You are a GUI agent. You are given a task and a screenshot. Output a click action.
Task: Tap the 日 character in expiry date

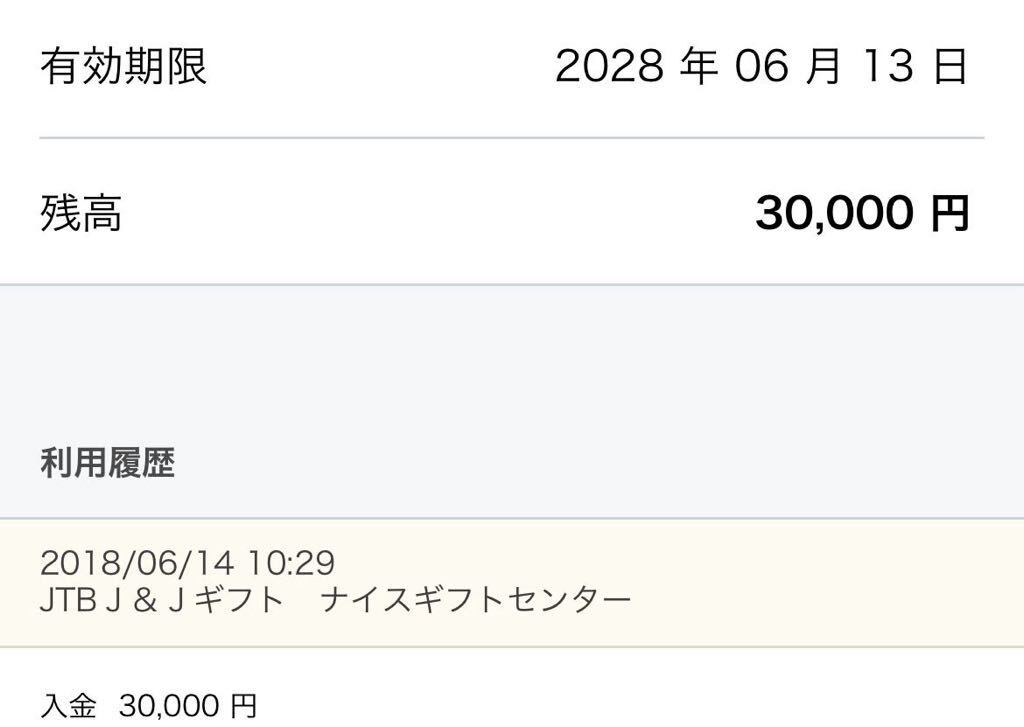click(950, 68)
